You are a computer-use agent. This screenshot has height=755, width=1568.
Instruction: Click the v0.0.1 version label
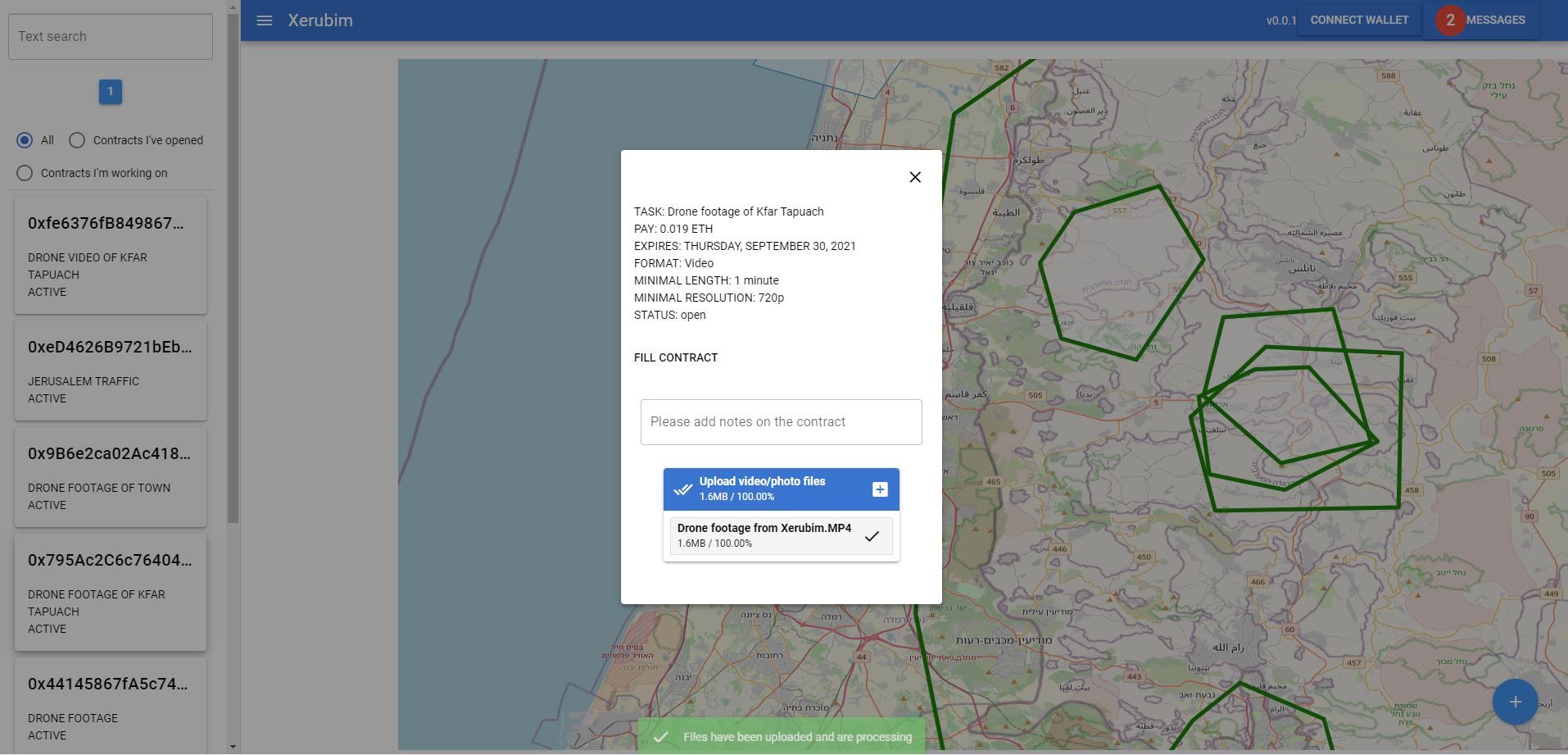[x=1281, y=20]
